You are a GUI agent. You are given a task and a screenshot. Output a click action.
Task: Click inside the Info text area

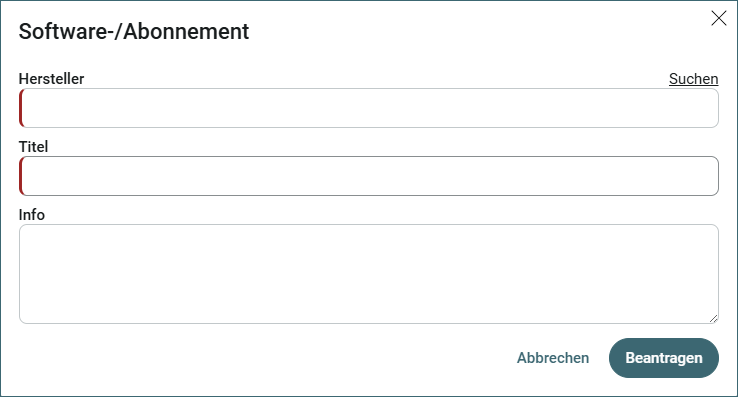tap(369, 274)
